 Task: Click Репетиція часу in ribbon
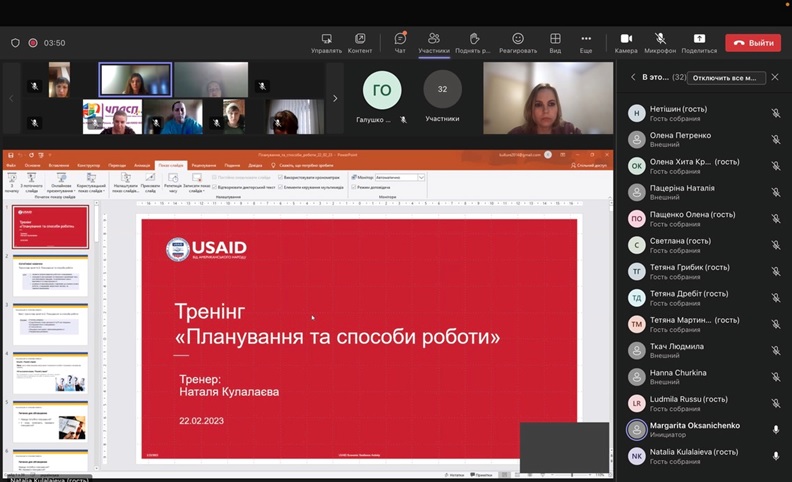point(173,183)
